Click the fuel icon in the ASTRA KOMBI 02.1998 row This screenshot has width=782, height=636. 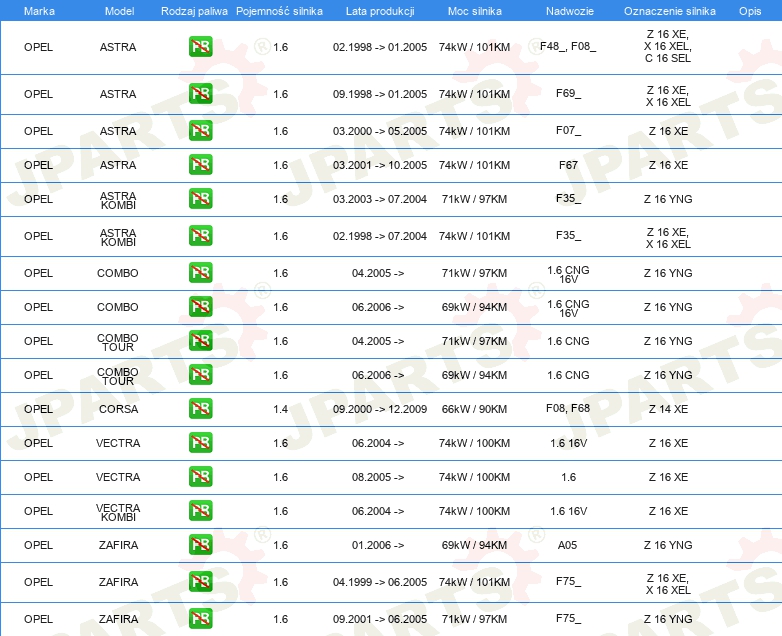click(200, 235)
